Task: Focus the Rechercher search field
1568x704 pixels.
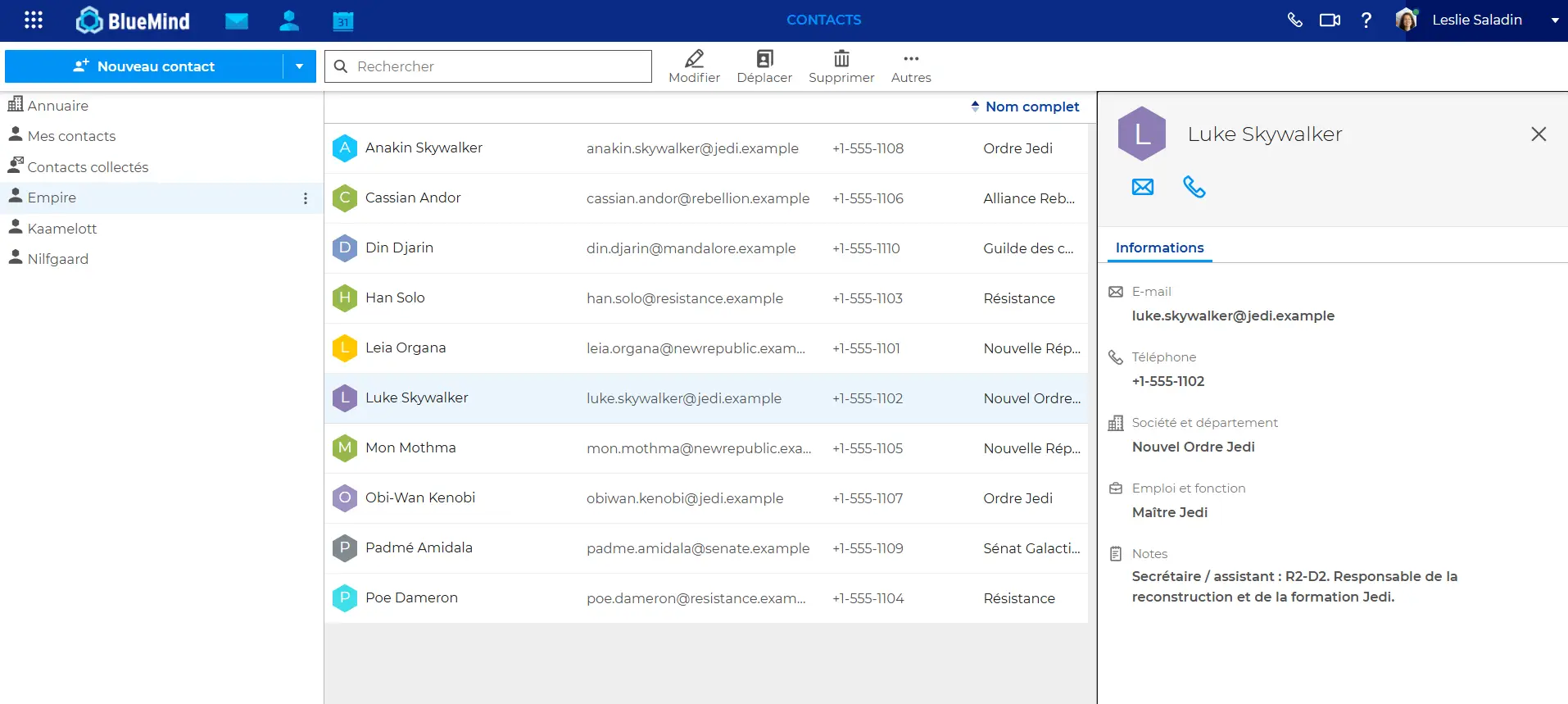Action: tap(488, 66)
